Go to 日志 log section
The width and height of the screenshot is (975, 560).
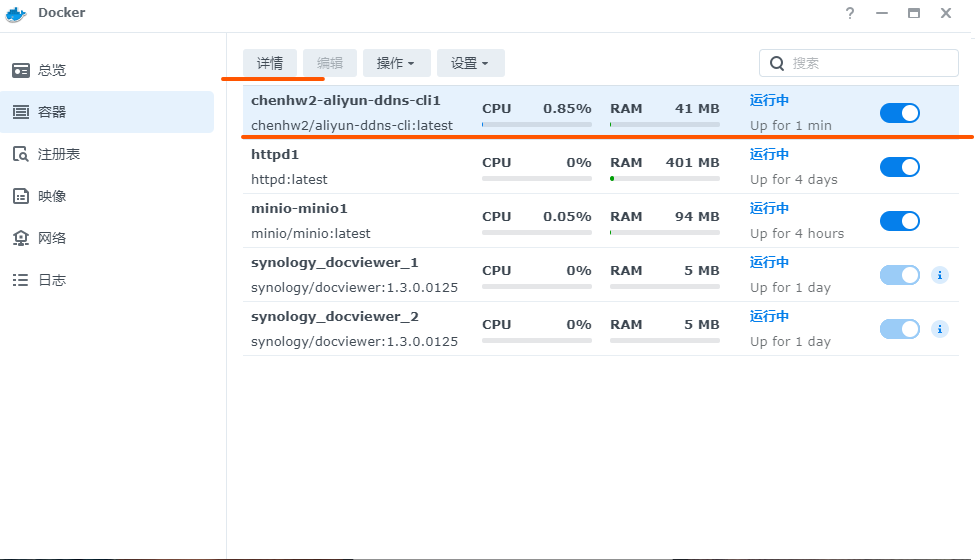pos(107,280)
